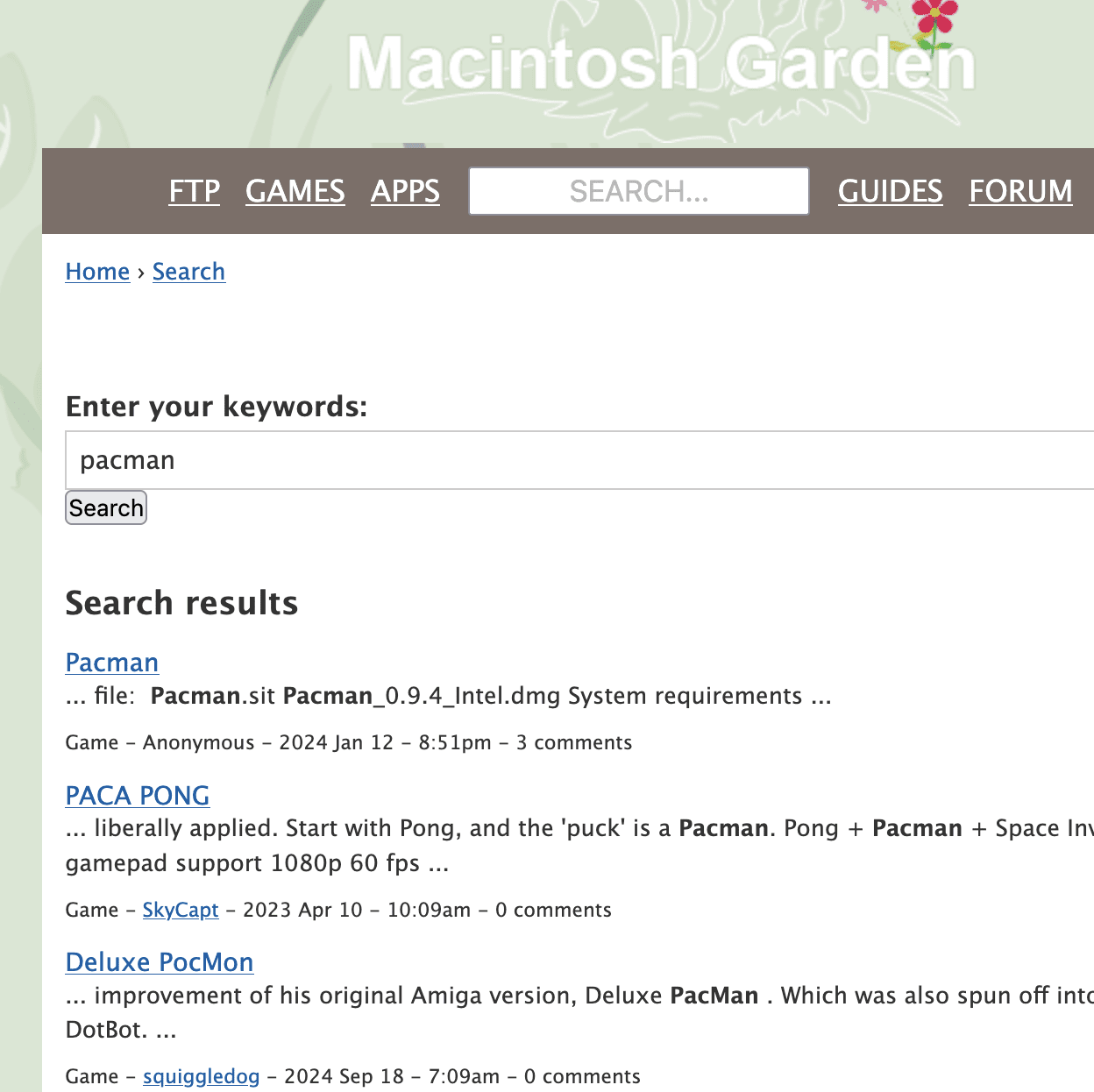Click the Macintosh Garden site title
The width and height of the screenshot is (1094, 1092).
coord(661,63)
